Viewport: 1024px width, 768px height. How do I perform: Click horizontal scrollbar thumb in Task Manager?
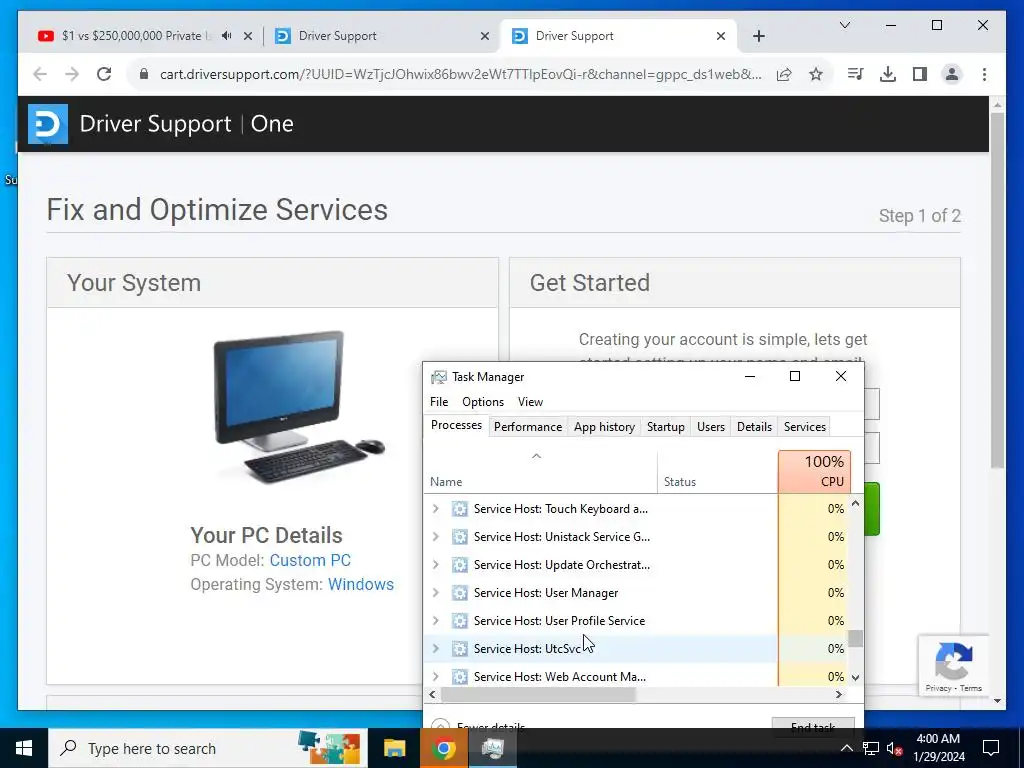(x=538, y=695)
